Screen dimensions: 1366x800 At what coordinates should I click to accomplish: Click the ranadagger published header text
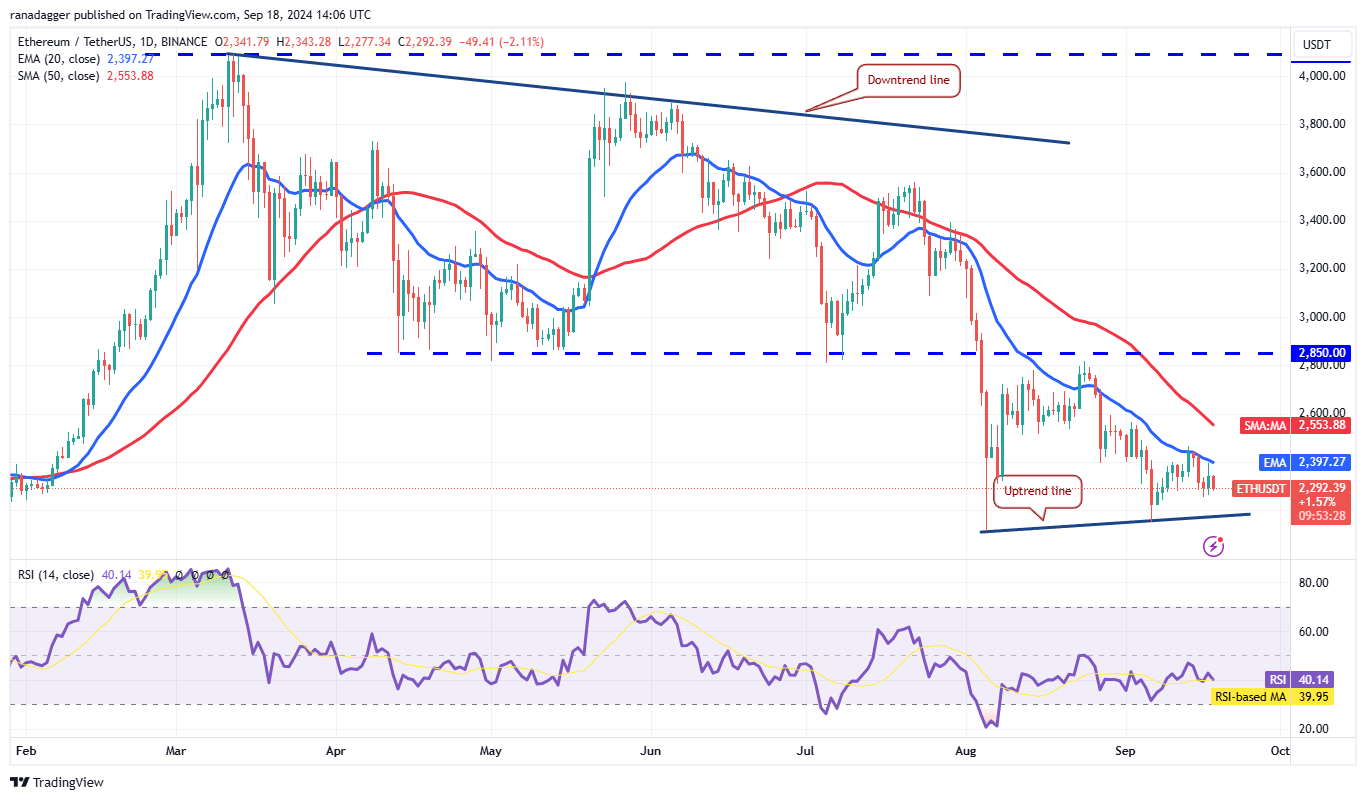(x=190, y=15)
